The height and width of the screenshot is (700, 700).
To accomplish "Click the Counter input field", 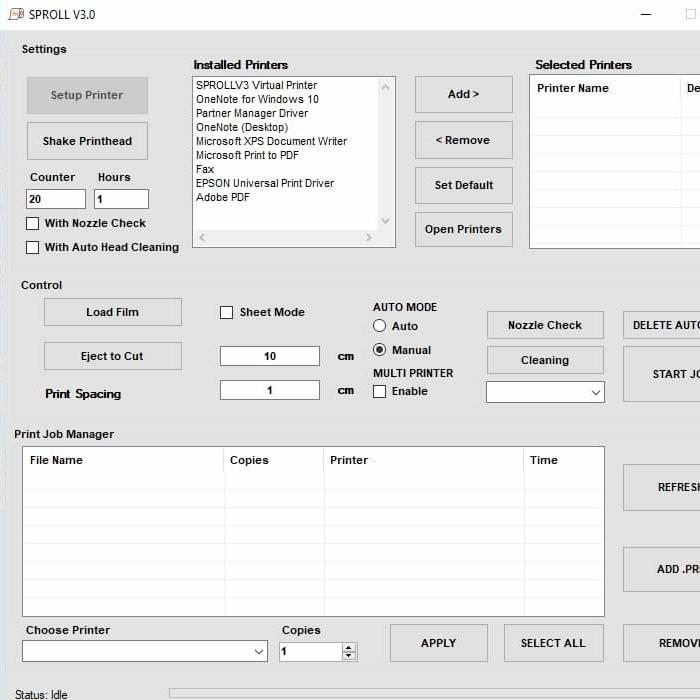I will point(55,199).
